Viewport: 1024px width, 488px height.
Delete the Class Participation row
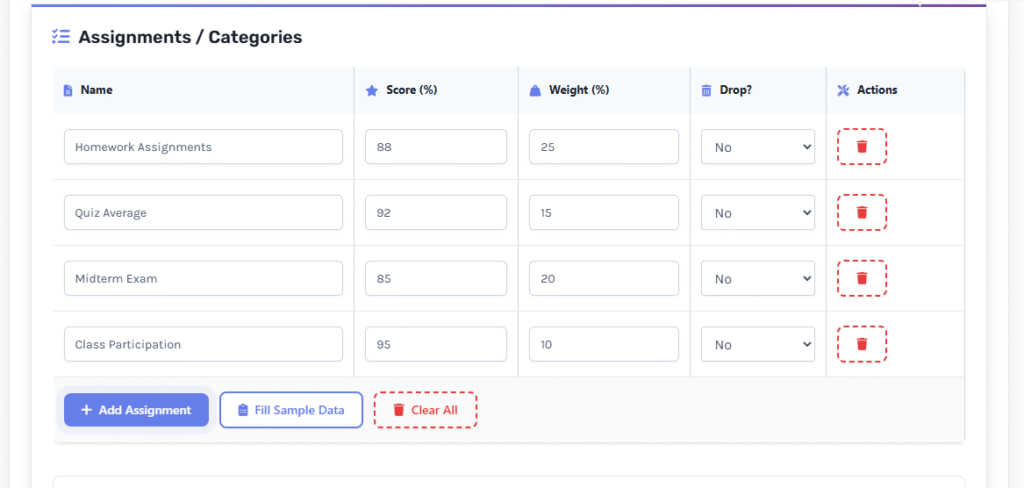(x=861, y=344)
